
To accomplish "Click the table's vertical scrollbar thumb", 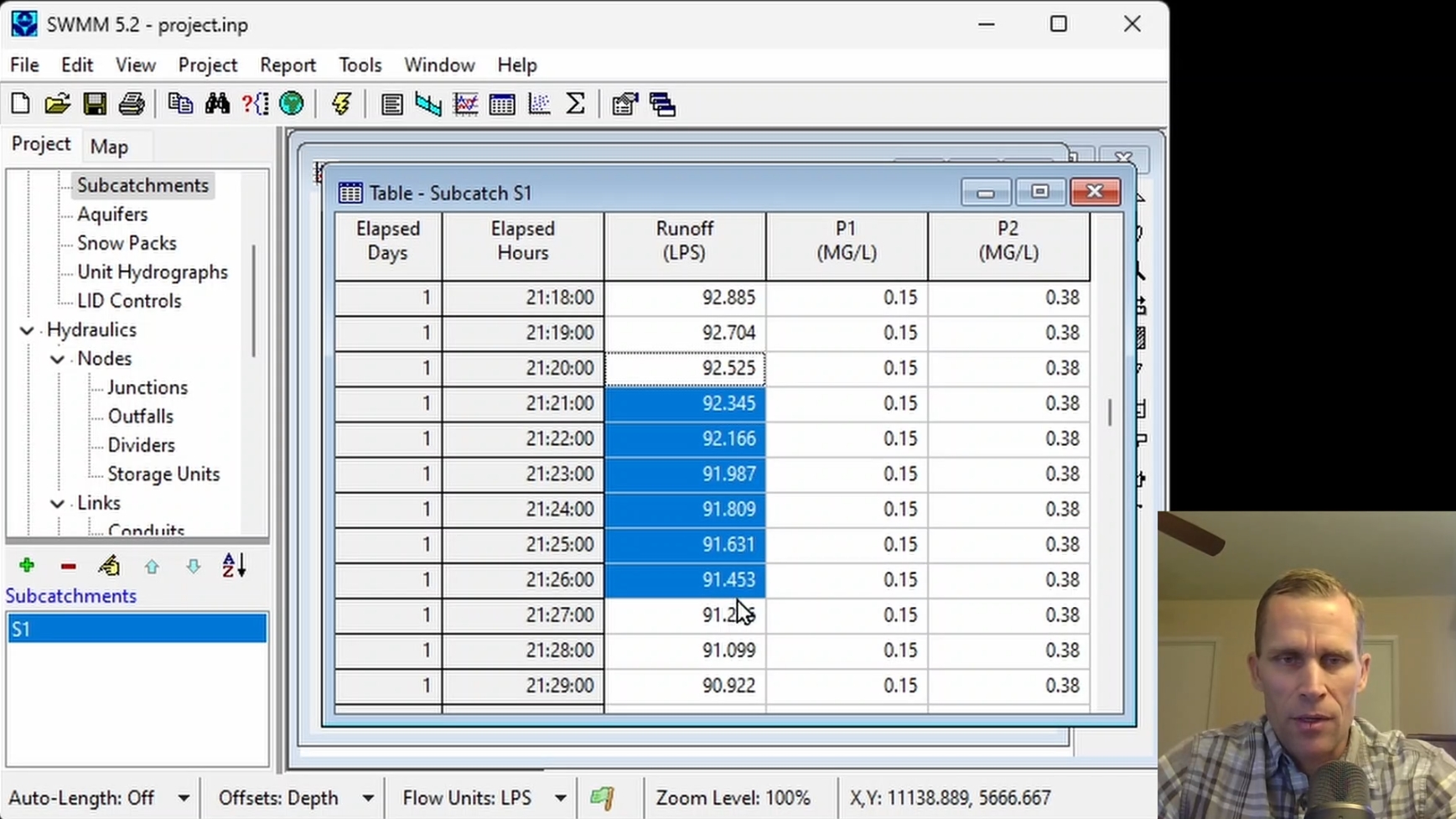I will (x=1110, y=412).
